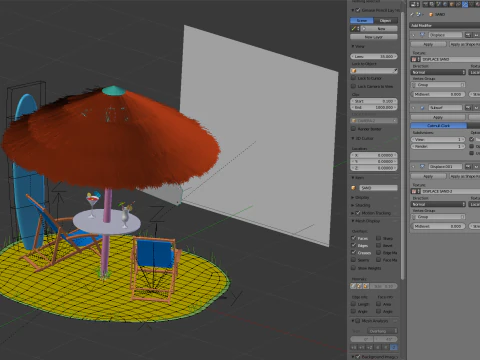The width and height of the screenshot is (480, 360).
Task: Uncheck Creases overlay checkbox
Action: (353, 253)
